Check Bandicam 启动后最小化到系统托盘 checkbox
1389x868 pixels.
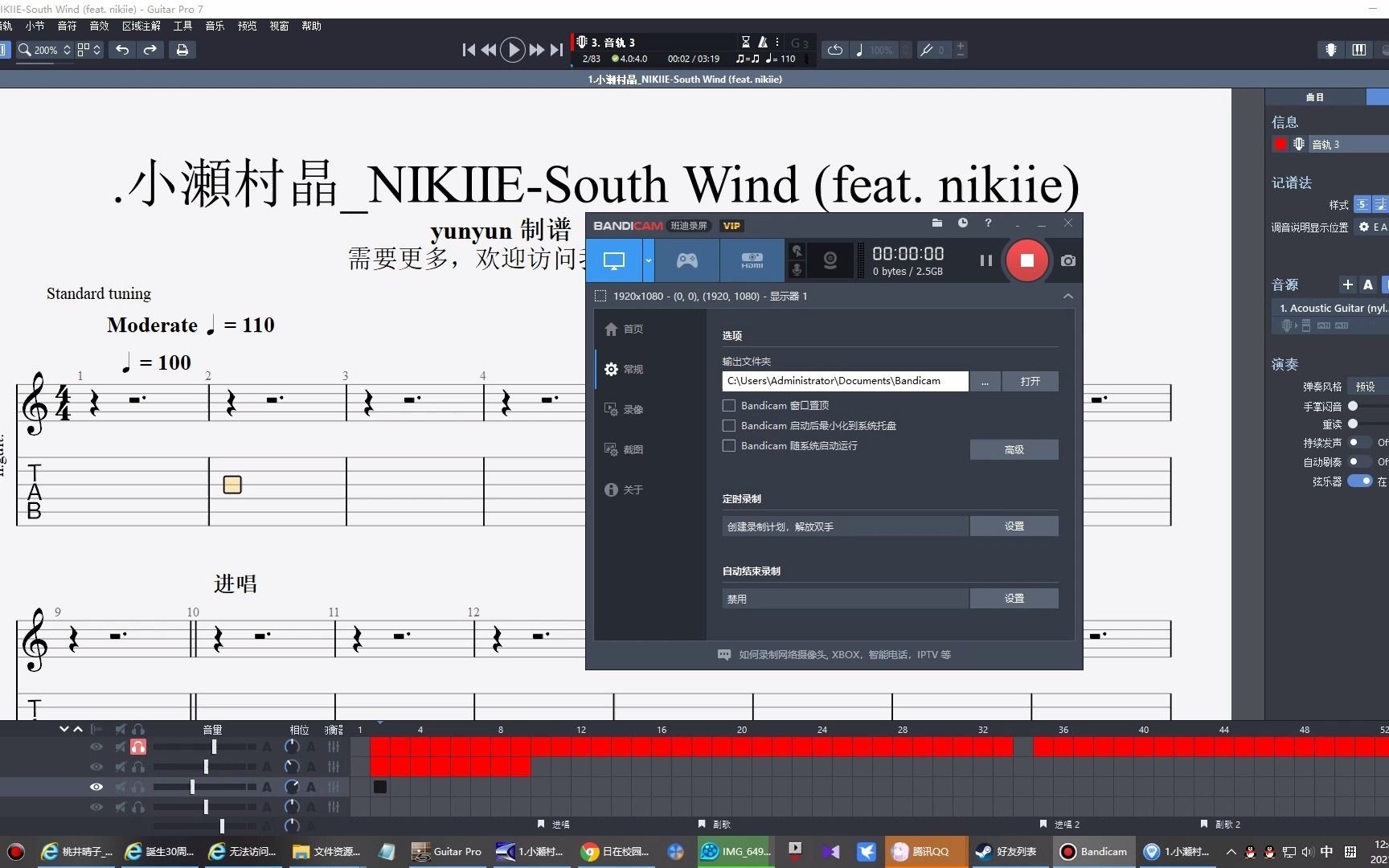pos(729,425)
